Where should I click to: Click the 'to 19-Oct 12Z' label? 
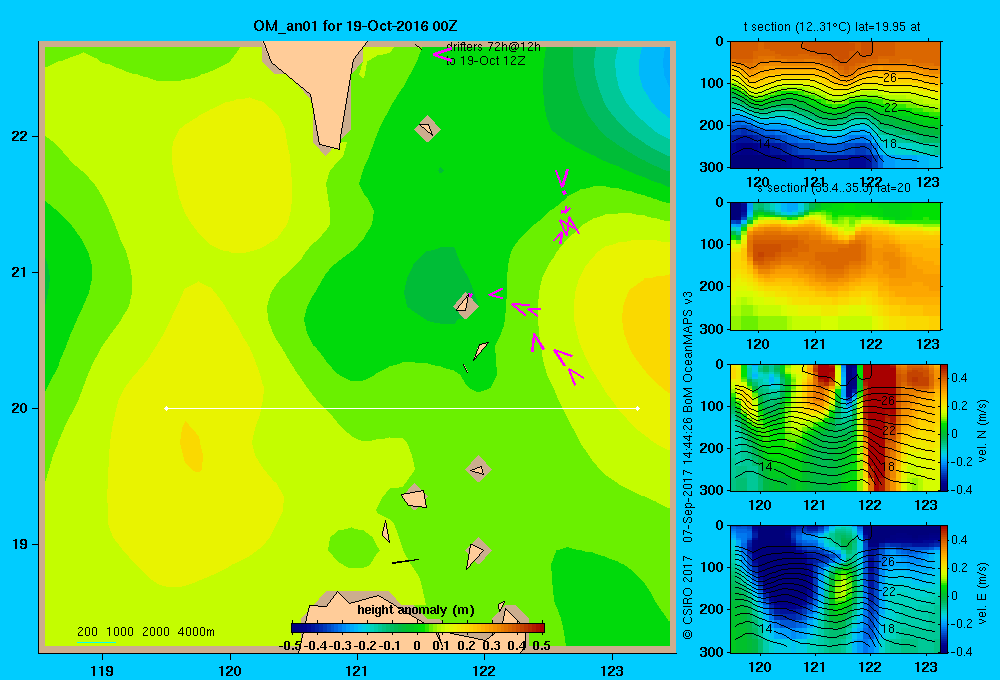485,61
